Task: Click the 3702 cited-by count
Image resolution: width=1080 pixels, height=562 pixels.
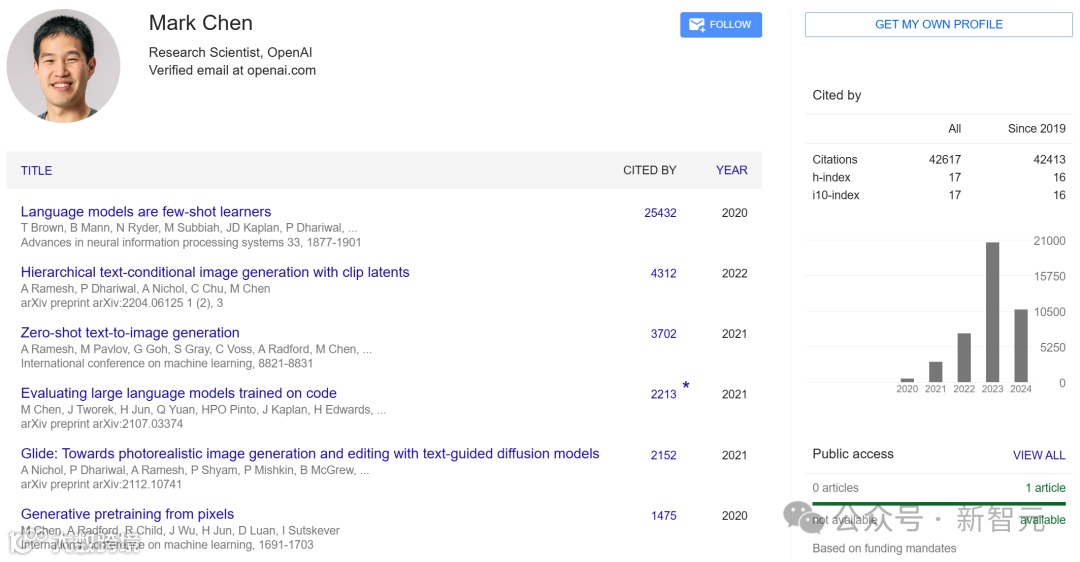Action: coord(663,334)
